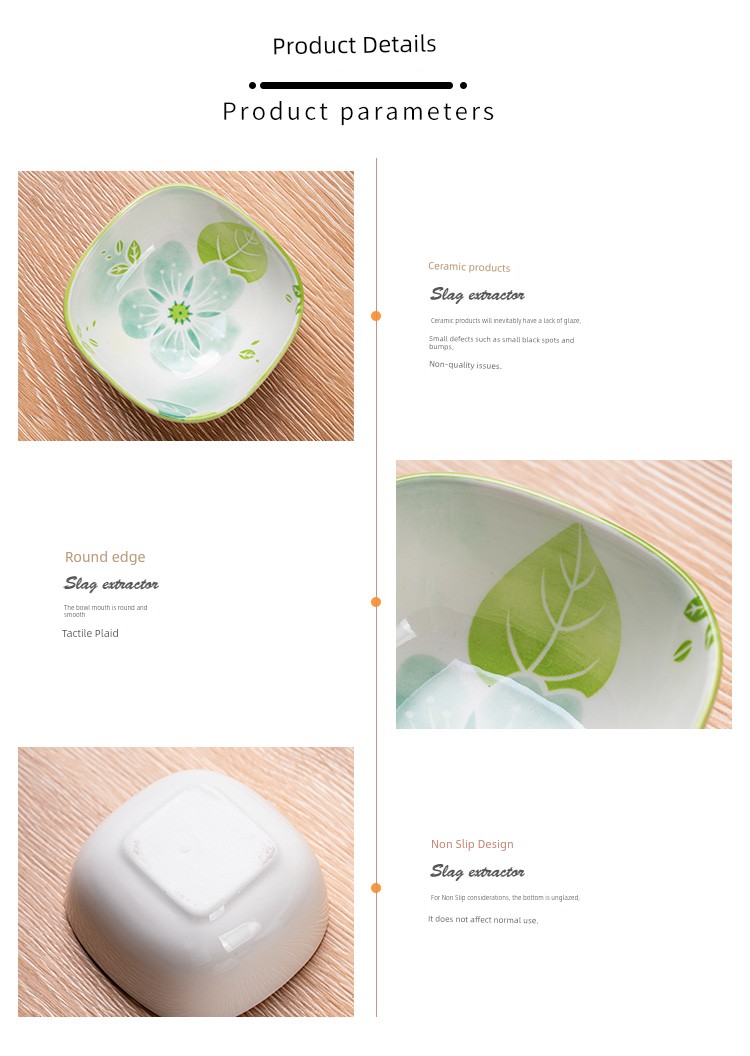
Task: Click the Non-quality issues text
Action: pyautogui.click(x=465, y=365)
